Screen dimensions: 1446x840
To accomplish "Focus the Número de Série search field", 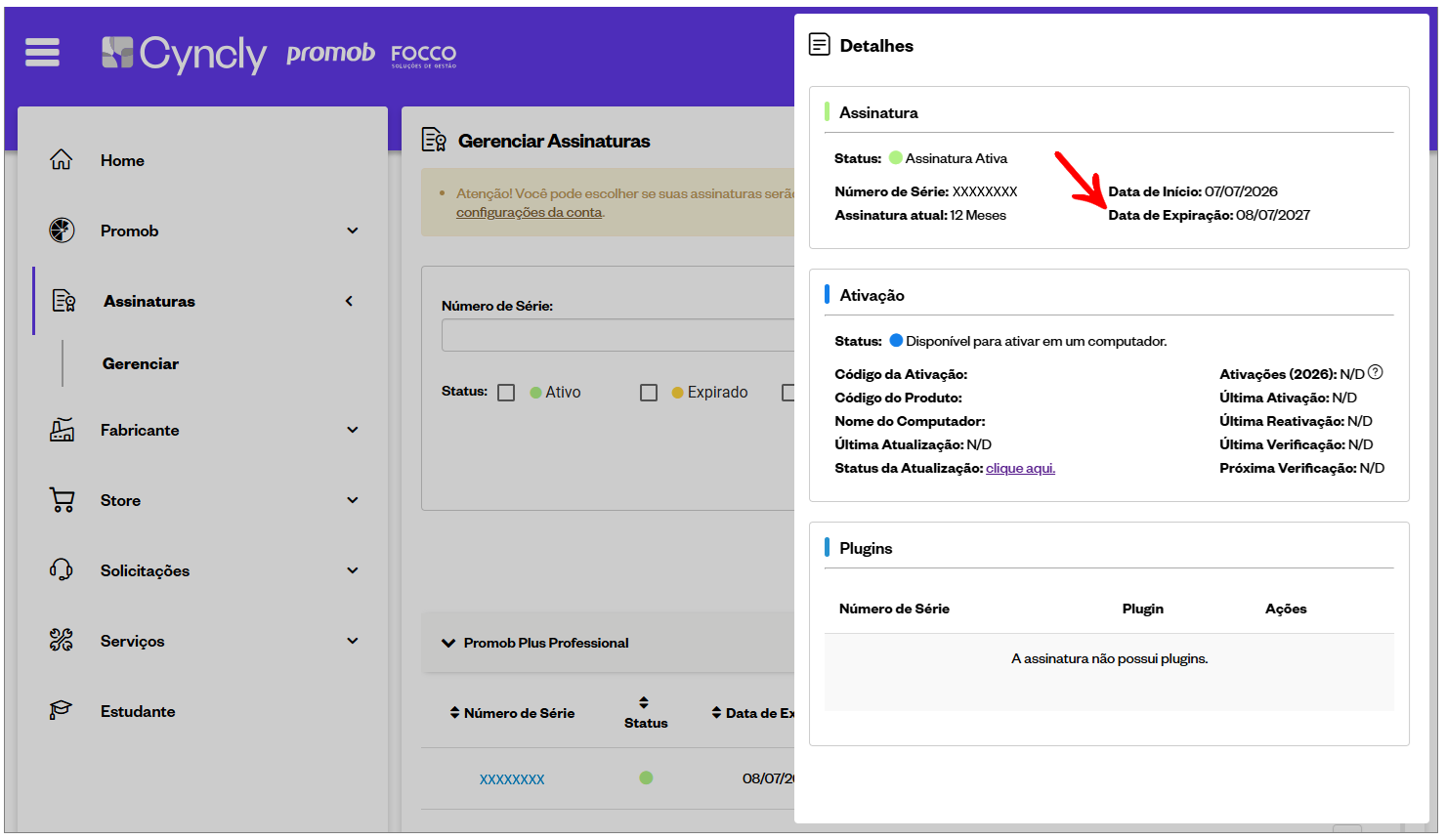I will point(617,335).
